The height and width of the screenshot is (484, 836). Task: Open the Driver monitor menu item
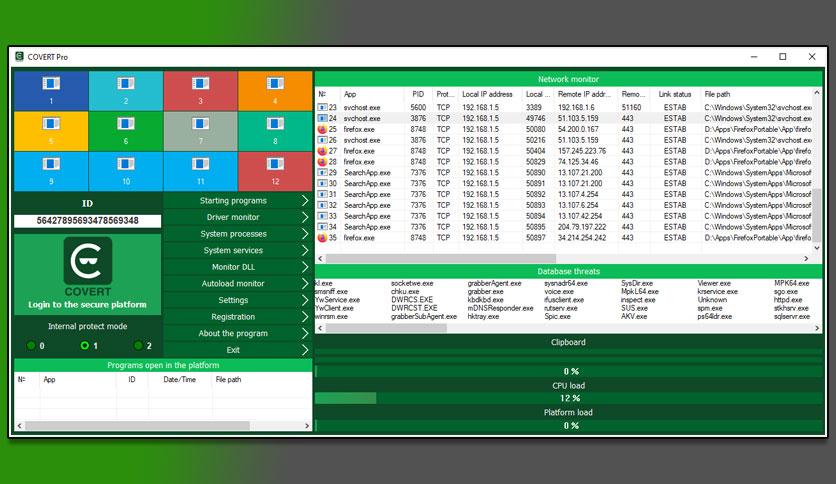coord(238,217)
